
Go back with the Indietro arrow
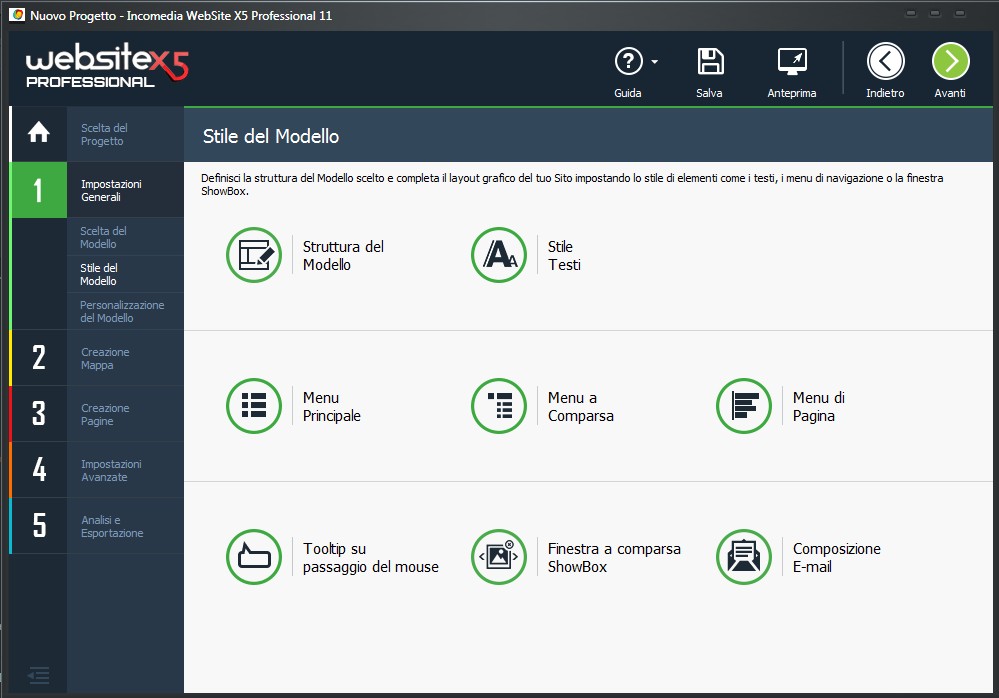(x=886, y=62)
